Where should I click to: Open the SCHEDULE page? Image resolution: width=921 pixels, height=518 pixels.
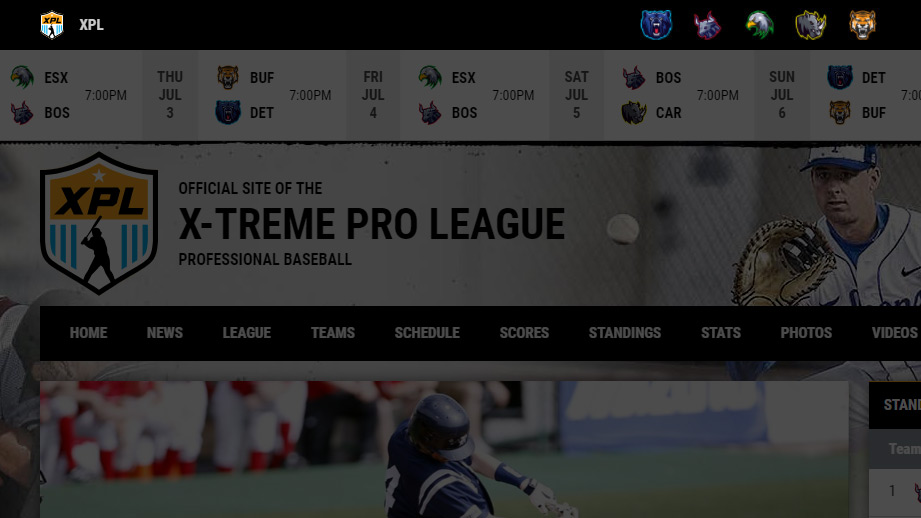click(427, 333)
